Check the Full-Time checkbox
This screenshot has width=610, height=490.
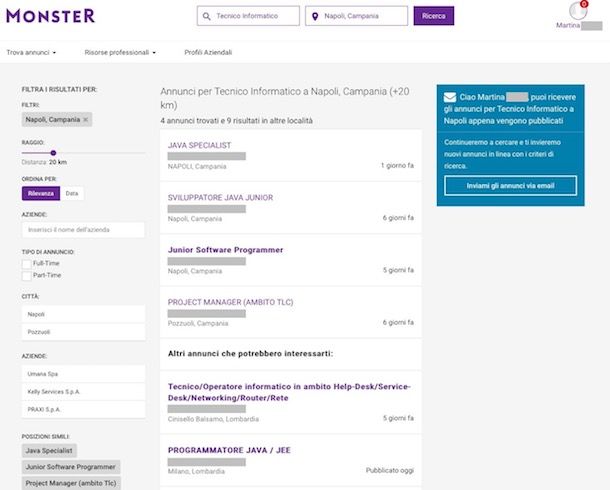pos(26,264)
